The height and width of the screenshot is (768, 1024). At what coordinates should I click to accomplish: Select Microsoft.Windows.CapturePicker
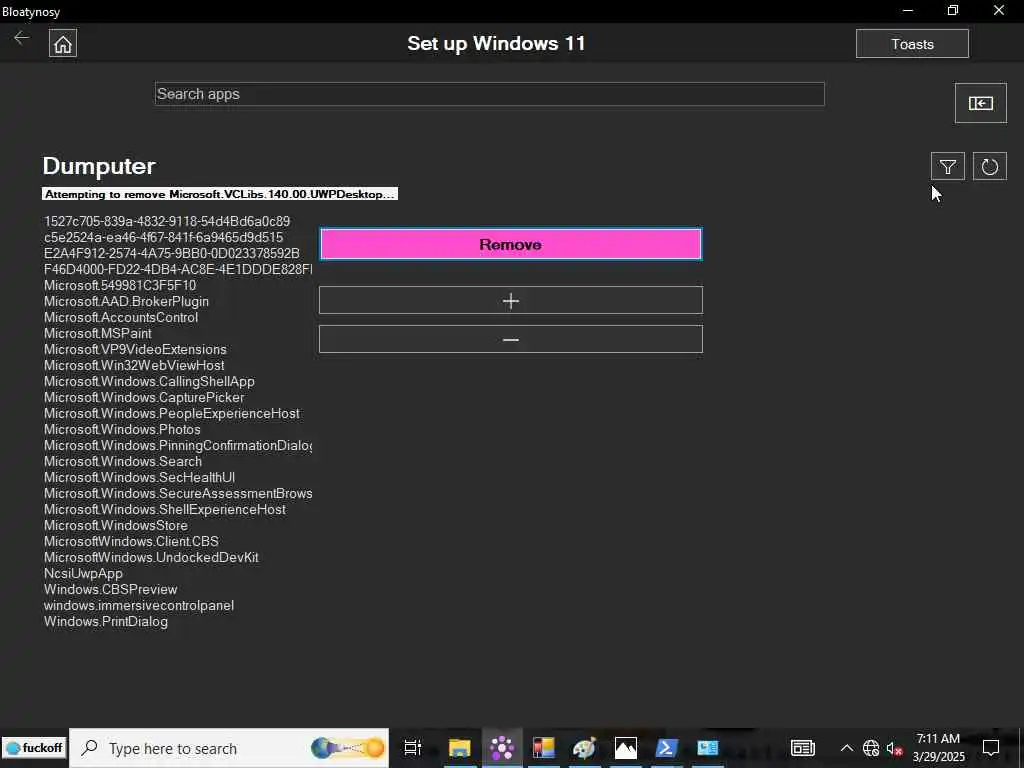144,397
